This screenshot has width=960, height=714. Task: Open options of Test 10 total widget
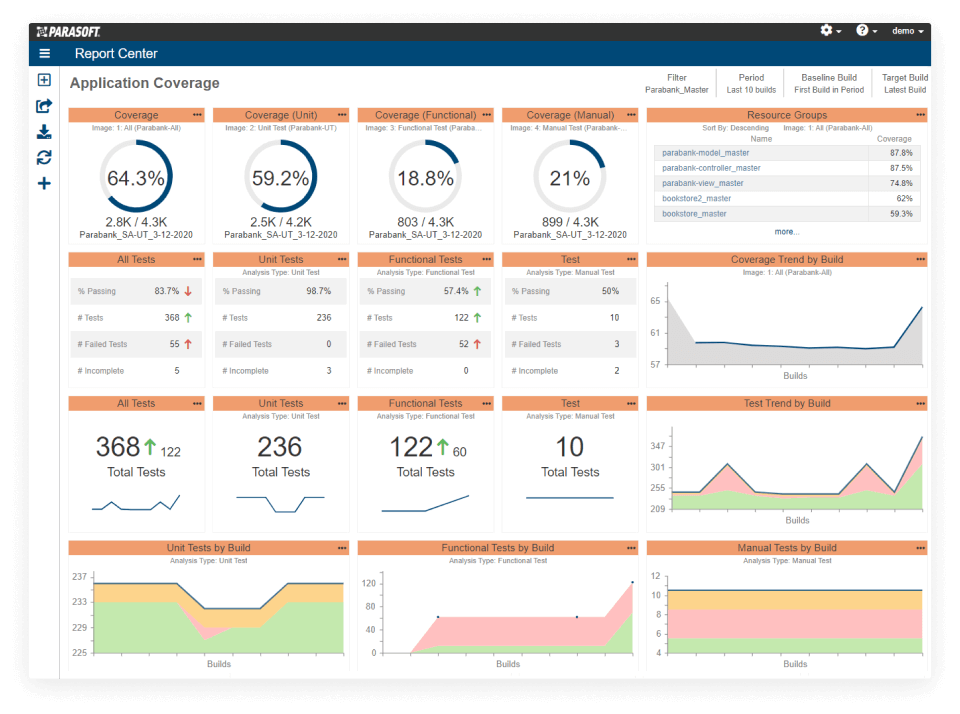[x=631, y=403]
